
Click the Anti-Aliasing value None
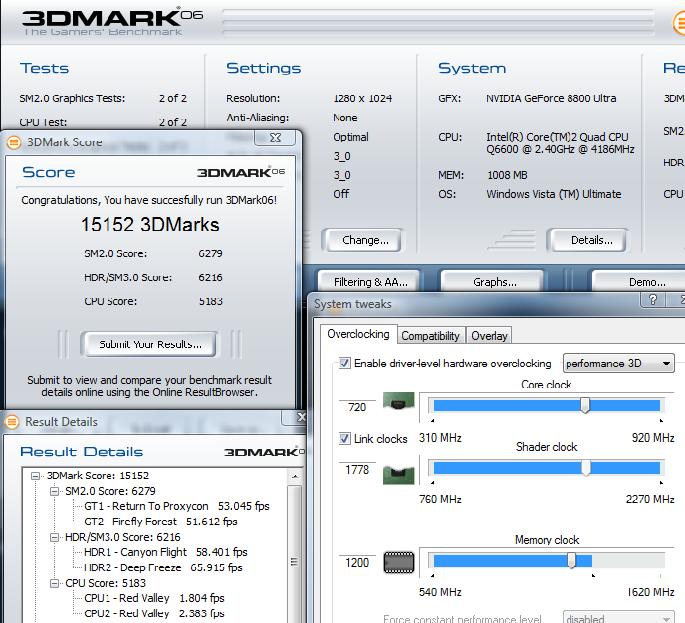pyautogui.click(x=345, y=118)
